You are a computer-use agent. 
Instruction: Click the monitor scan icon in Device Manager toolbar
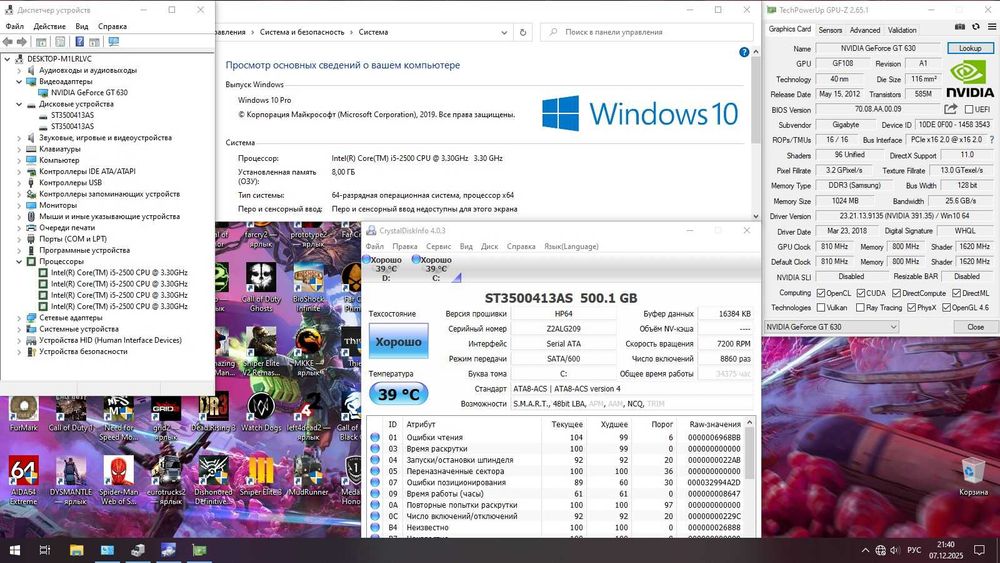[x=114, y=41]
